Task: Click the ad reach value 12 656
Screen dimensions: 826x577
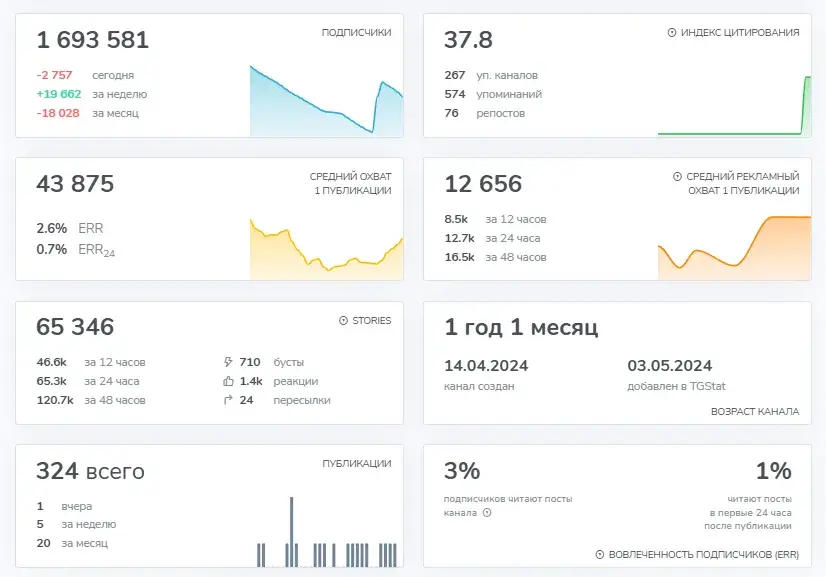Action: [x=483, y=184]
